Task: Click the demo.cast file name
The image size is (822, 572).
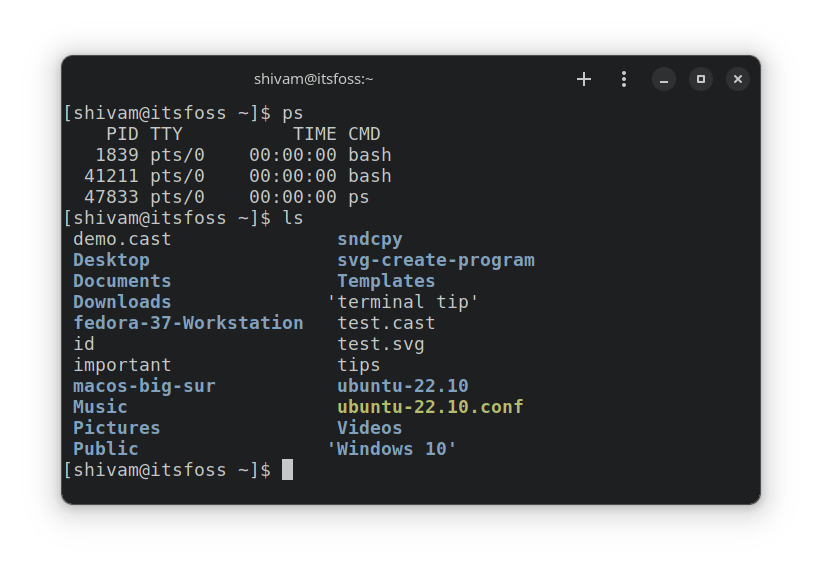Action: click(122, 239)
